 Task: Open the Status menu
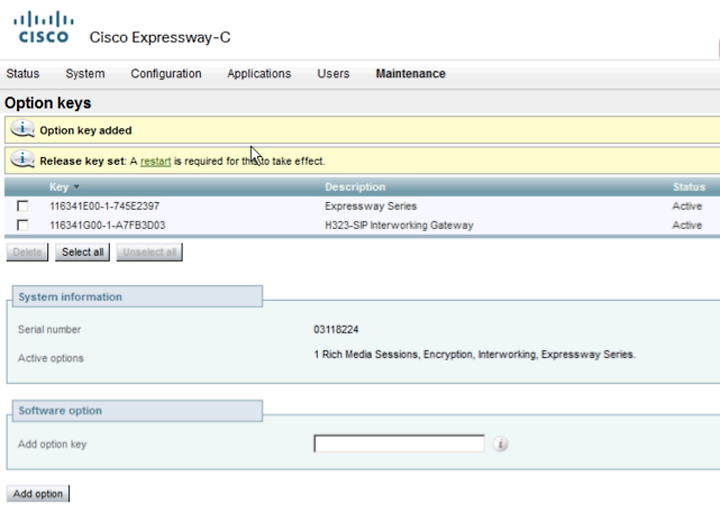click(x=22, y=73)
